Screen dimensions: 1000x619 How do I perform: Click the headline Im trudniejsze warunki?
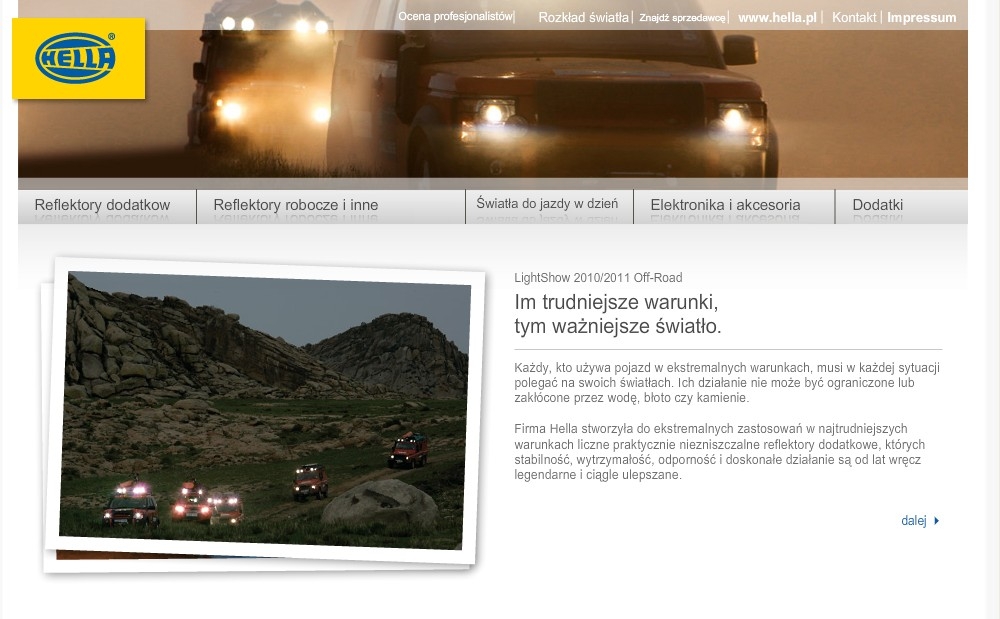(617, 314)
